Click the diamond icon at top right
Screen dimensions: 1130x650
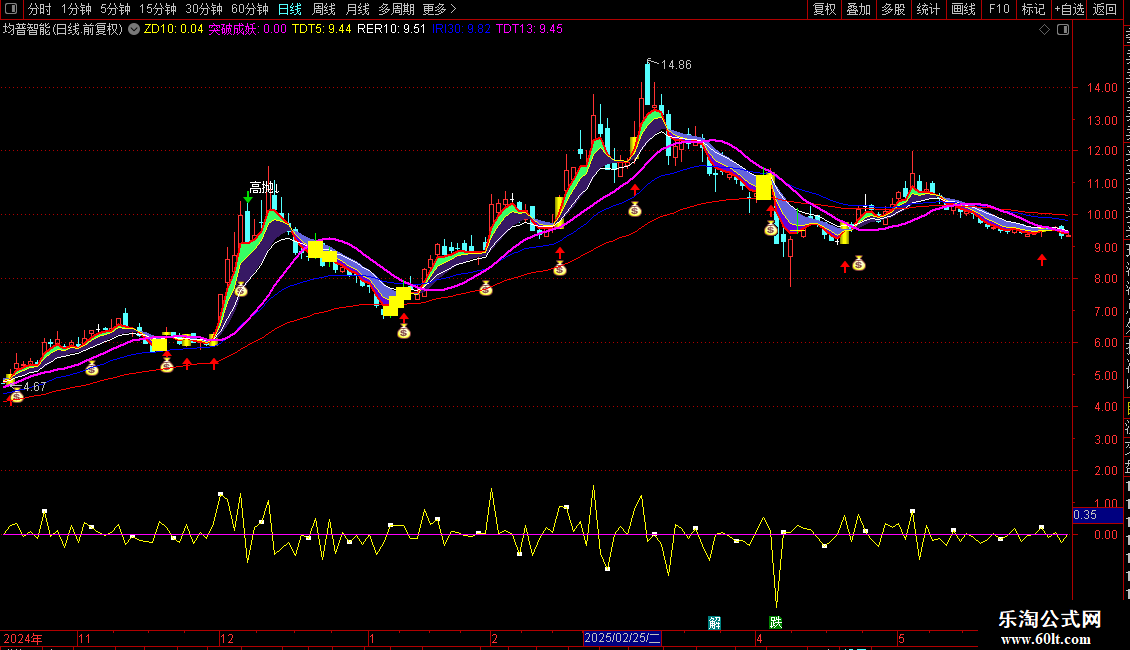point(1045,30)
